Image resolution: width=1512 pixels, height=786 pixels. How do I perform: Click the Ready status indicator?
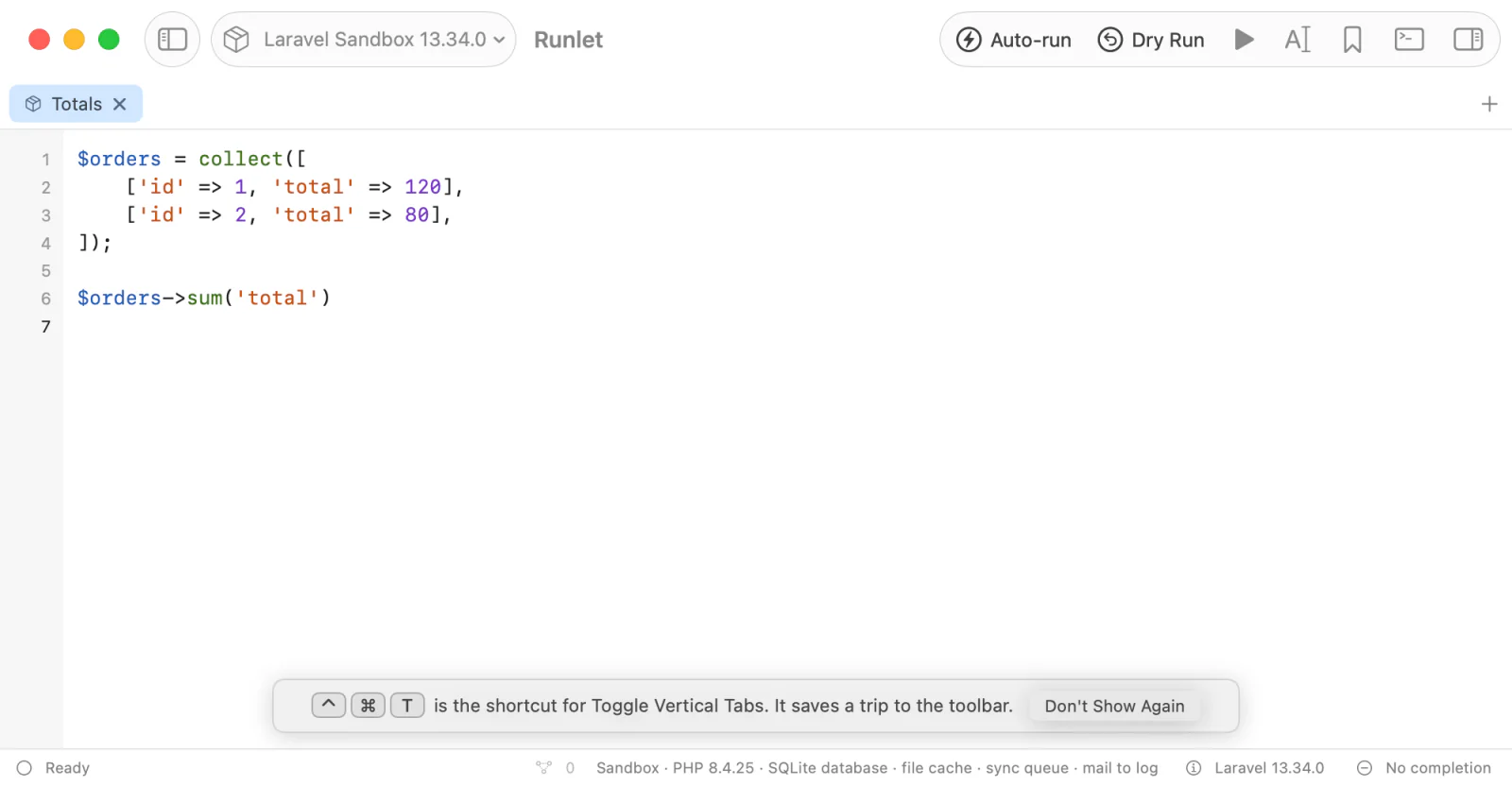tap(54, 768)
